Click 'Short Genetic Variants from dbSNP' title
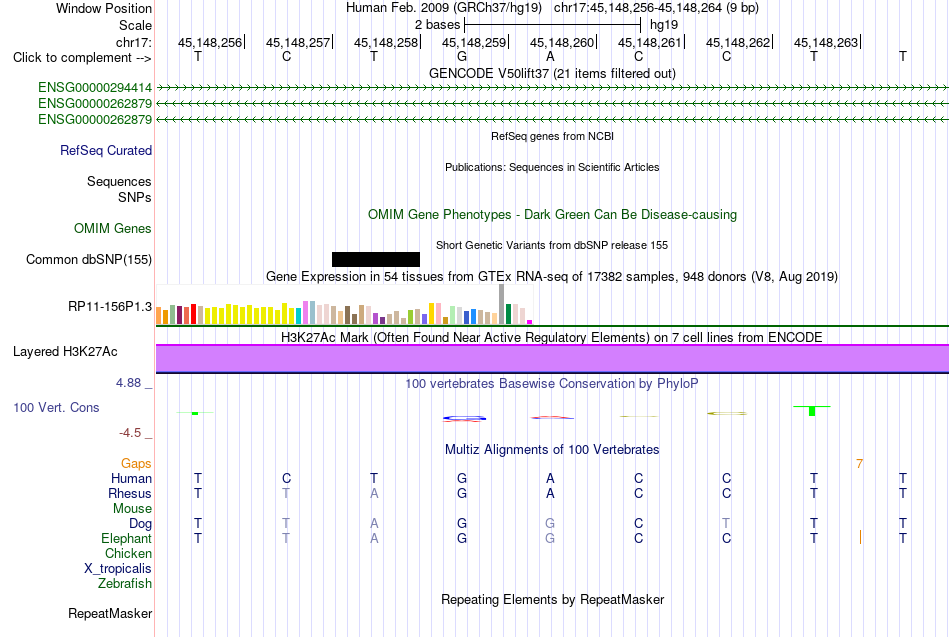 (552, 245)
